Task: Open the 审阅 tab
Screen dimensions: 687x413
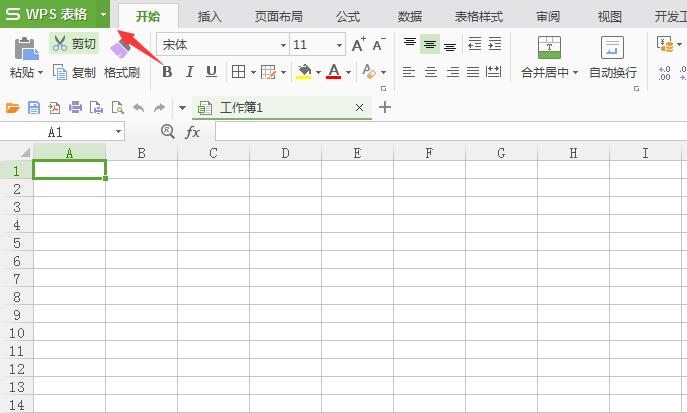Action: tap(548, 17)
